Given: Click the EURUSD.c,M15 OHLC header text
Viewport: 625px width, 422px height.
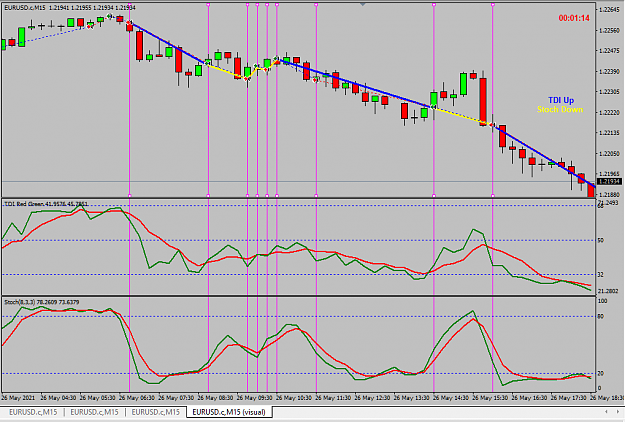Looking at the screenshot, I should 70,8.
